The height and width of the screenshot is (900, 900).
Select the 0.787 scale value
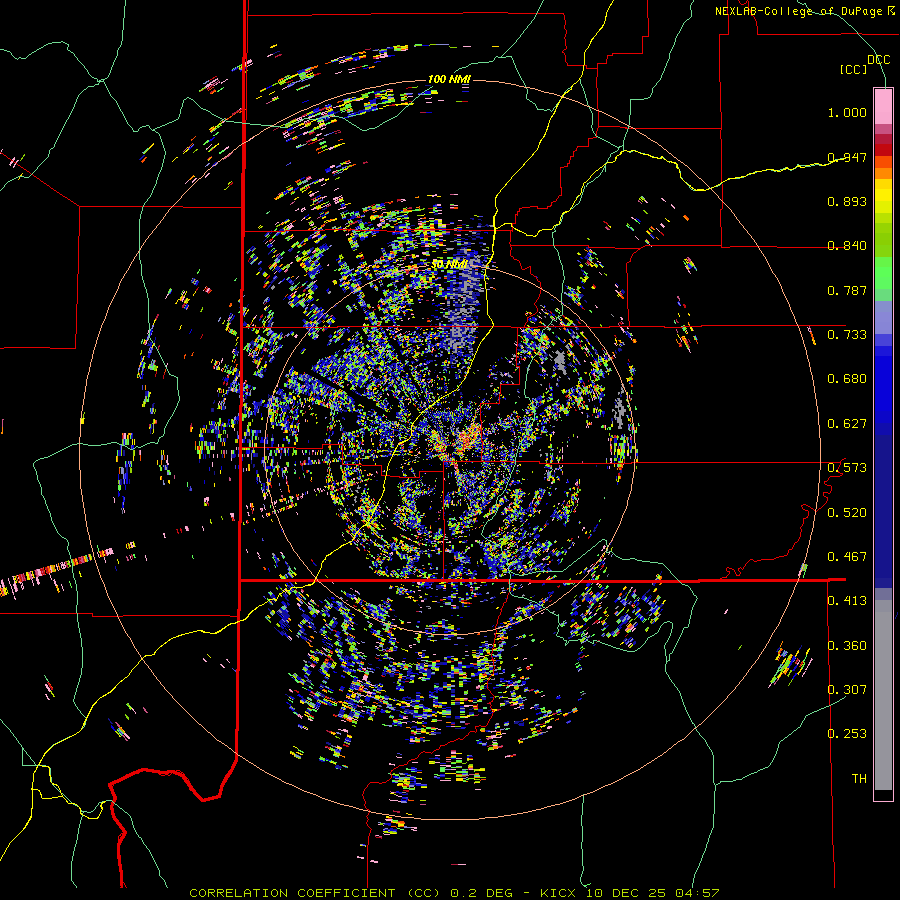[x=847, y=290]
